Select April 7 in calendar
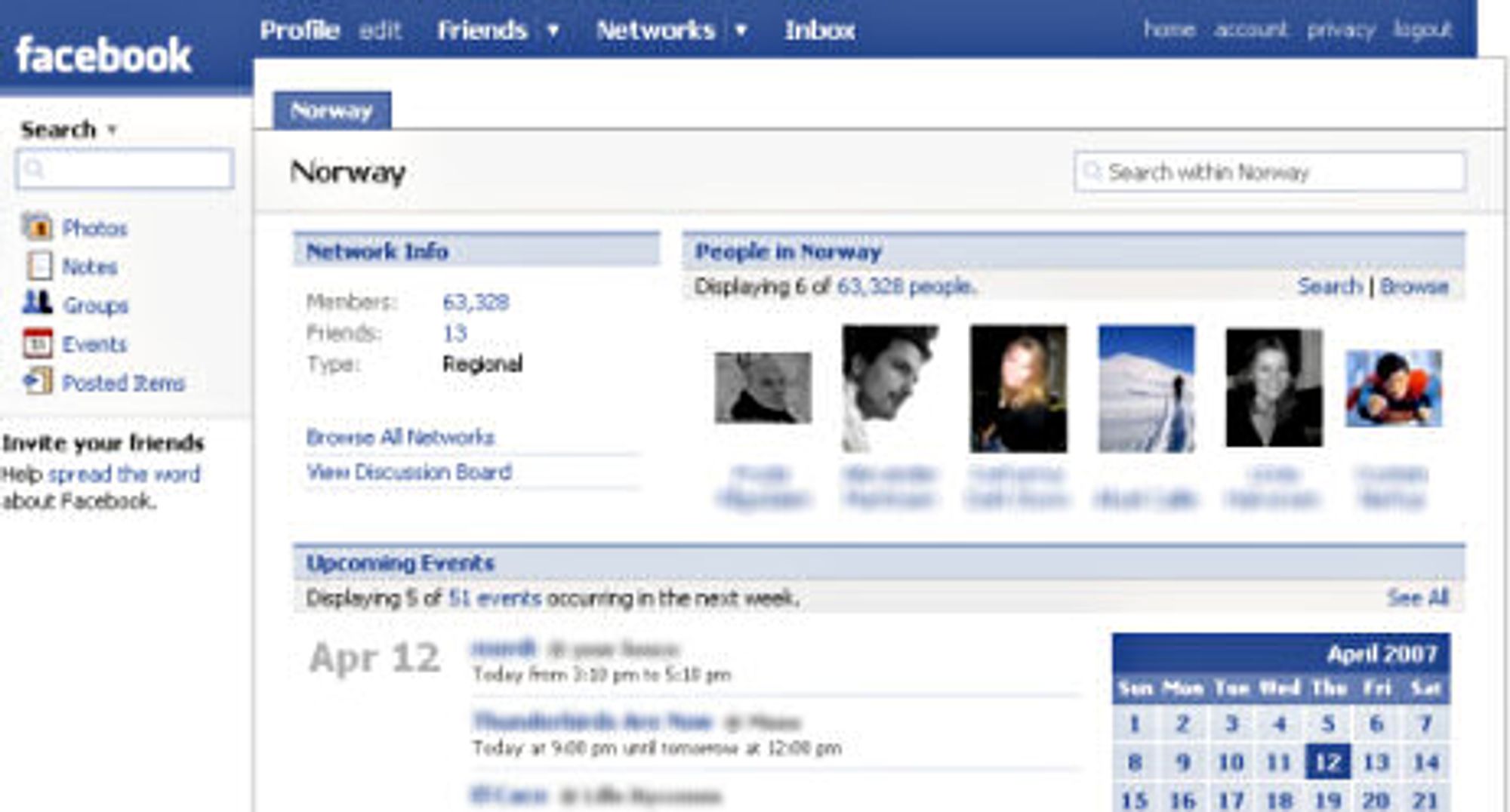This screenshot has height=812, width=1510. pyautogui.click(x=1425, y=724)
